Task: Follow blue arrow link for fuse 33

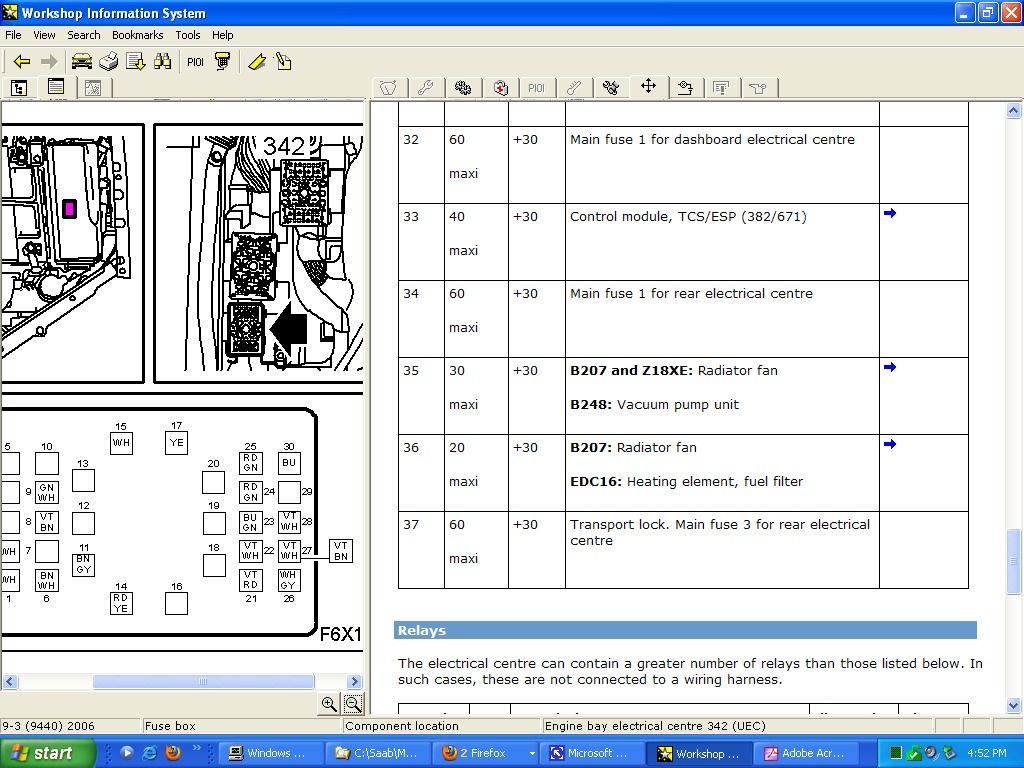Action: pyautogui.click(x=889, y=213)
